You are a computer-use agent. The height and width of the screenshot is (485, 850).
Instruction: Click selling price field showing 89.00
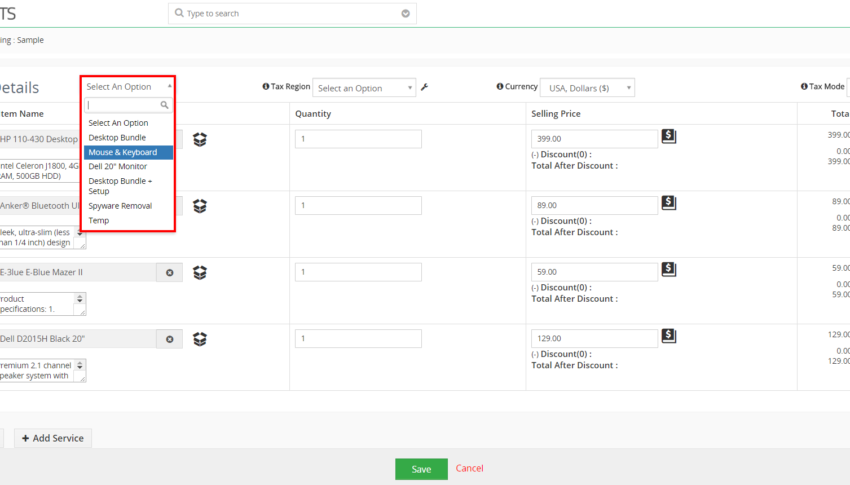pos(595,205)
